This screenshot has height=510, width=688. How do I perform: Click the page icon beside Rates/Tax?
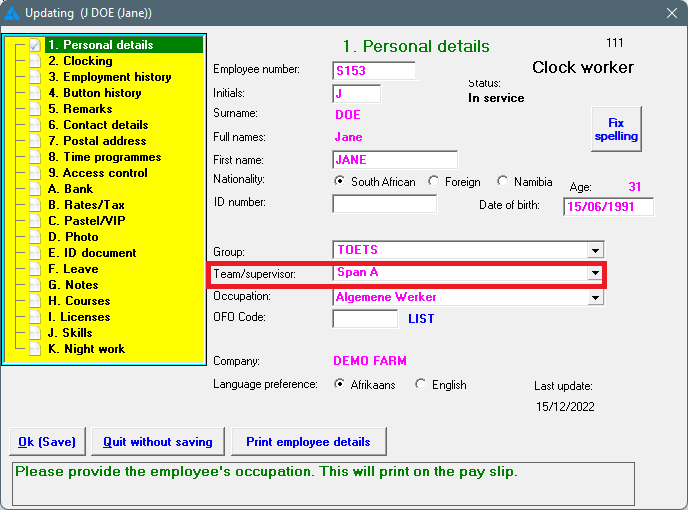tap(35, 205)
